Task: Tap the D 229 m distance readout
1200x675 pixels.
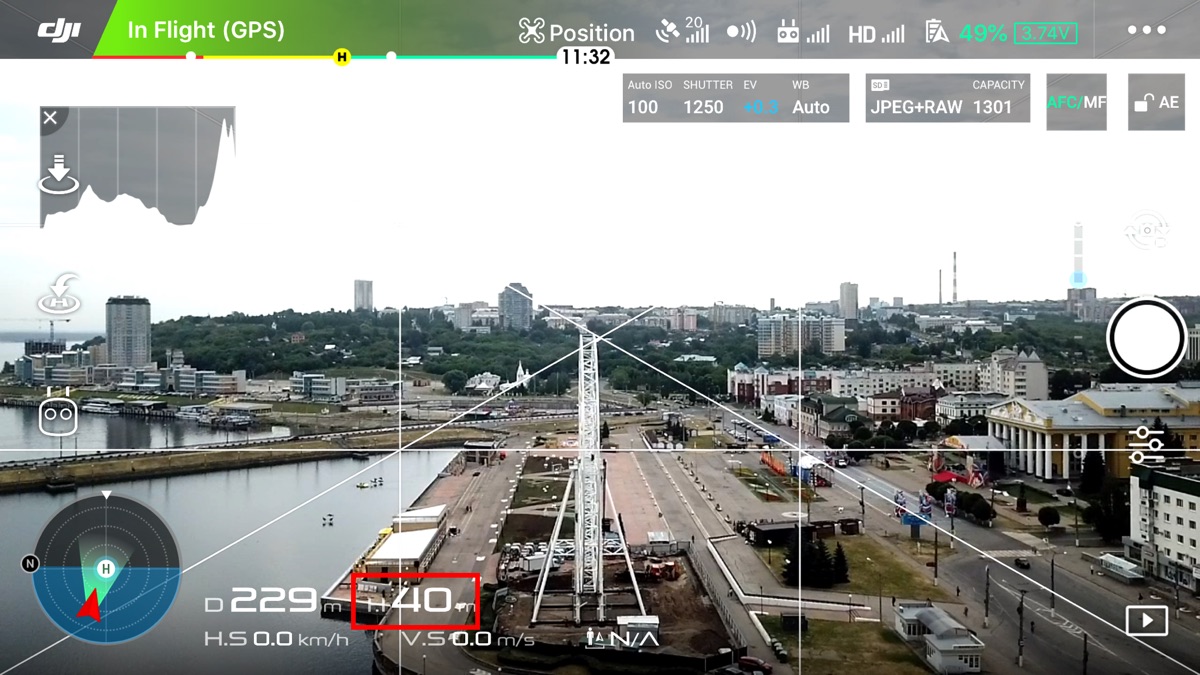Action: (x=273, y=601)
